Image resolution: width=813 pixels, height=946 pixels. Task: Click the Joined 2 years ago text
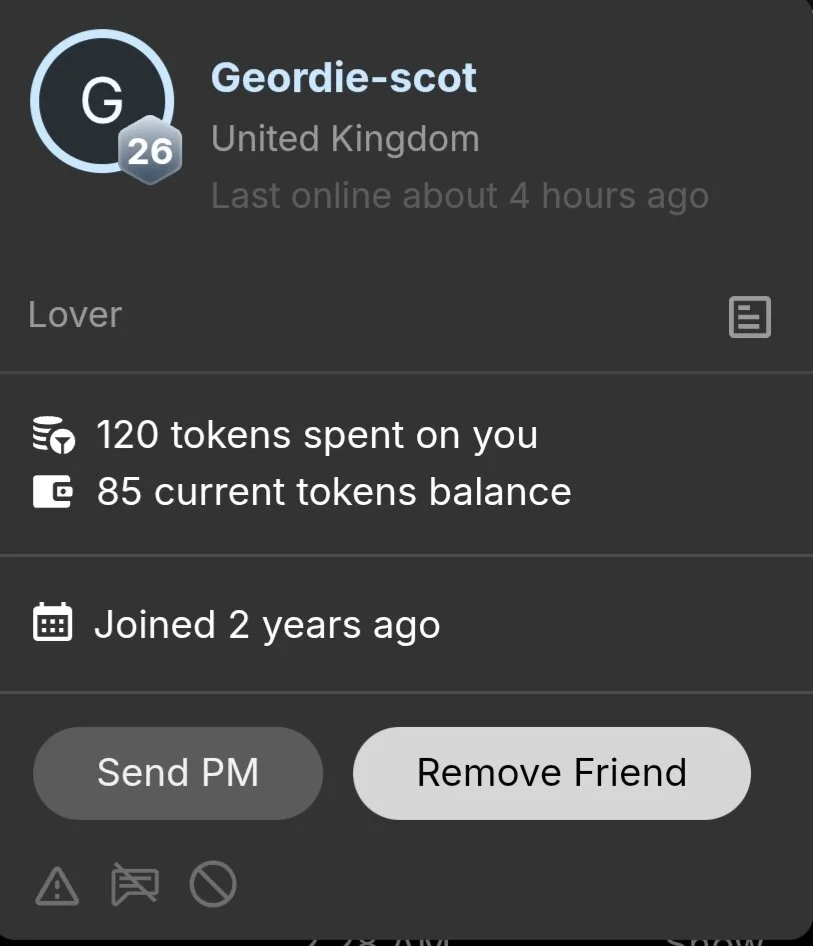pos(267,625)
